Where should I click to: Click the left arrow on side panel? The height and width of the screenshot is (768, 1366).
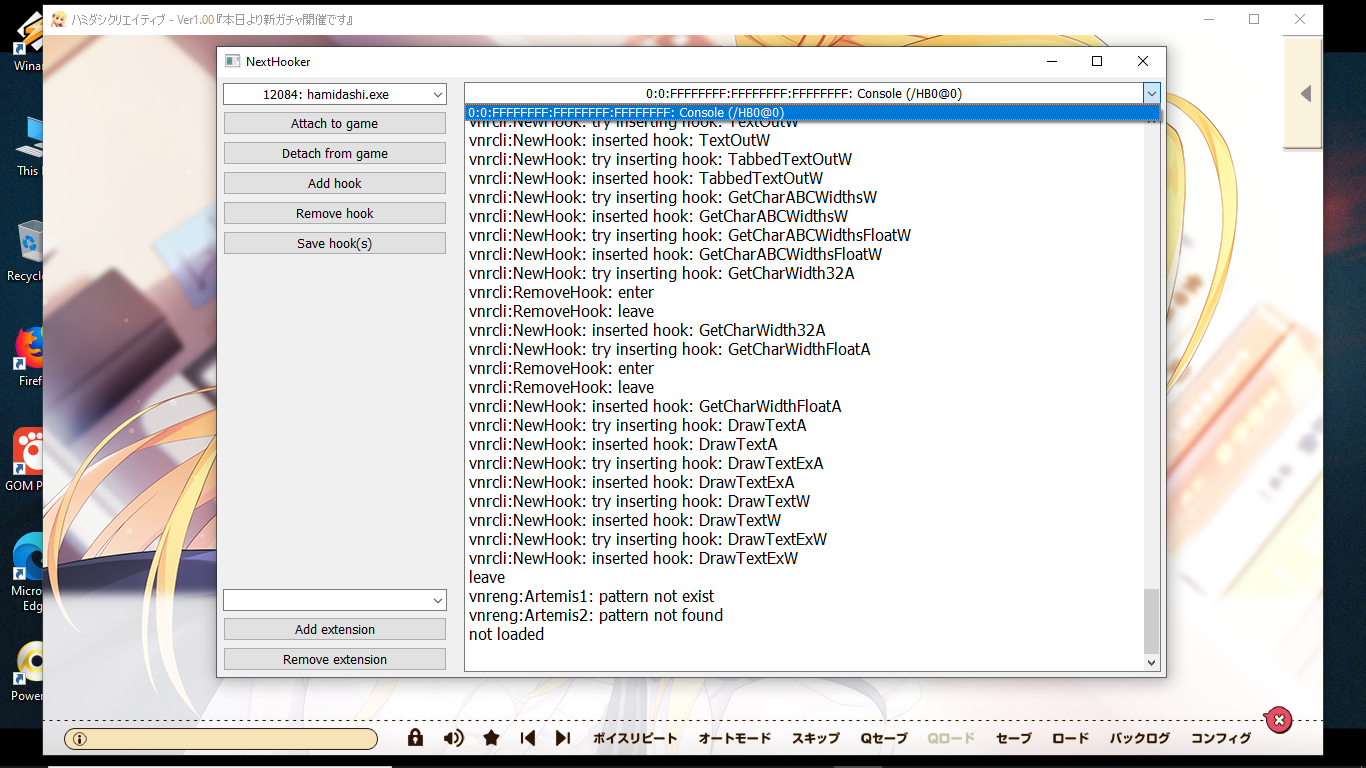pos(1305,94)
